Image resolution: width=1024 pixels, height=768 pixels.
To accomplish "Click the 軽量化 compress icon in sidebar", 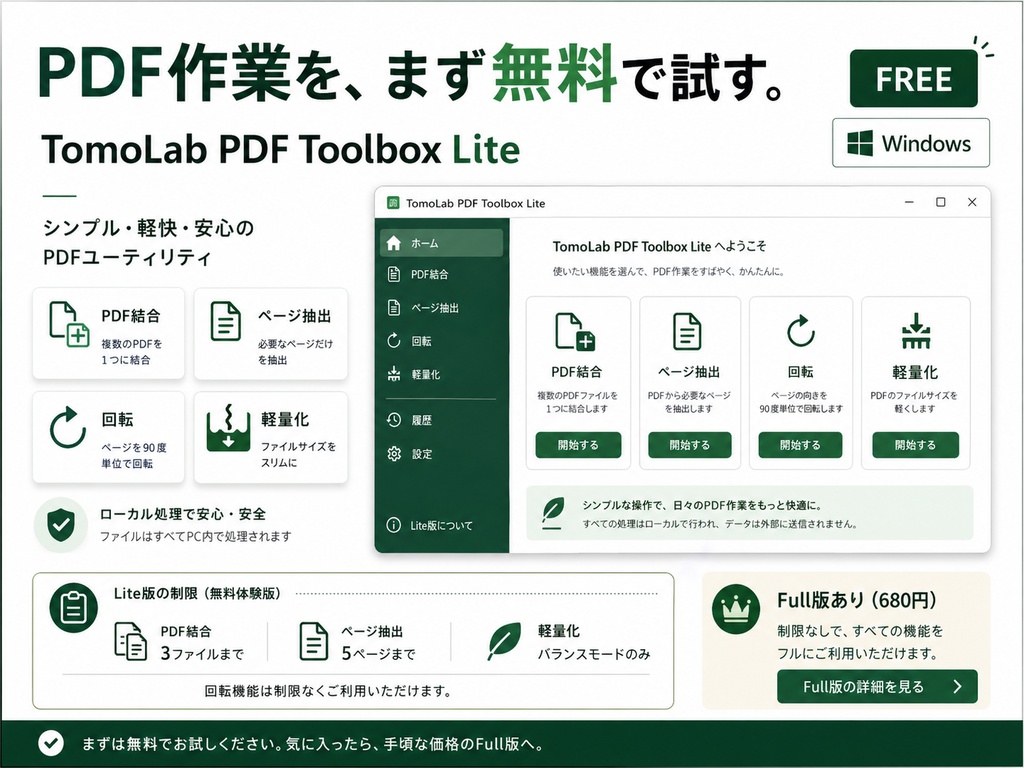I will (x=393, y=374).
